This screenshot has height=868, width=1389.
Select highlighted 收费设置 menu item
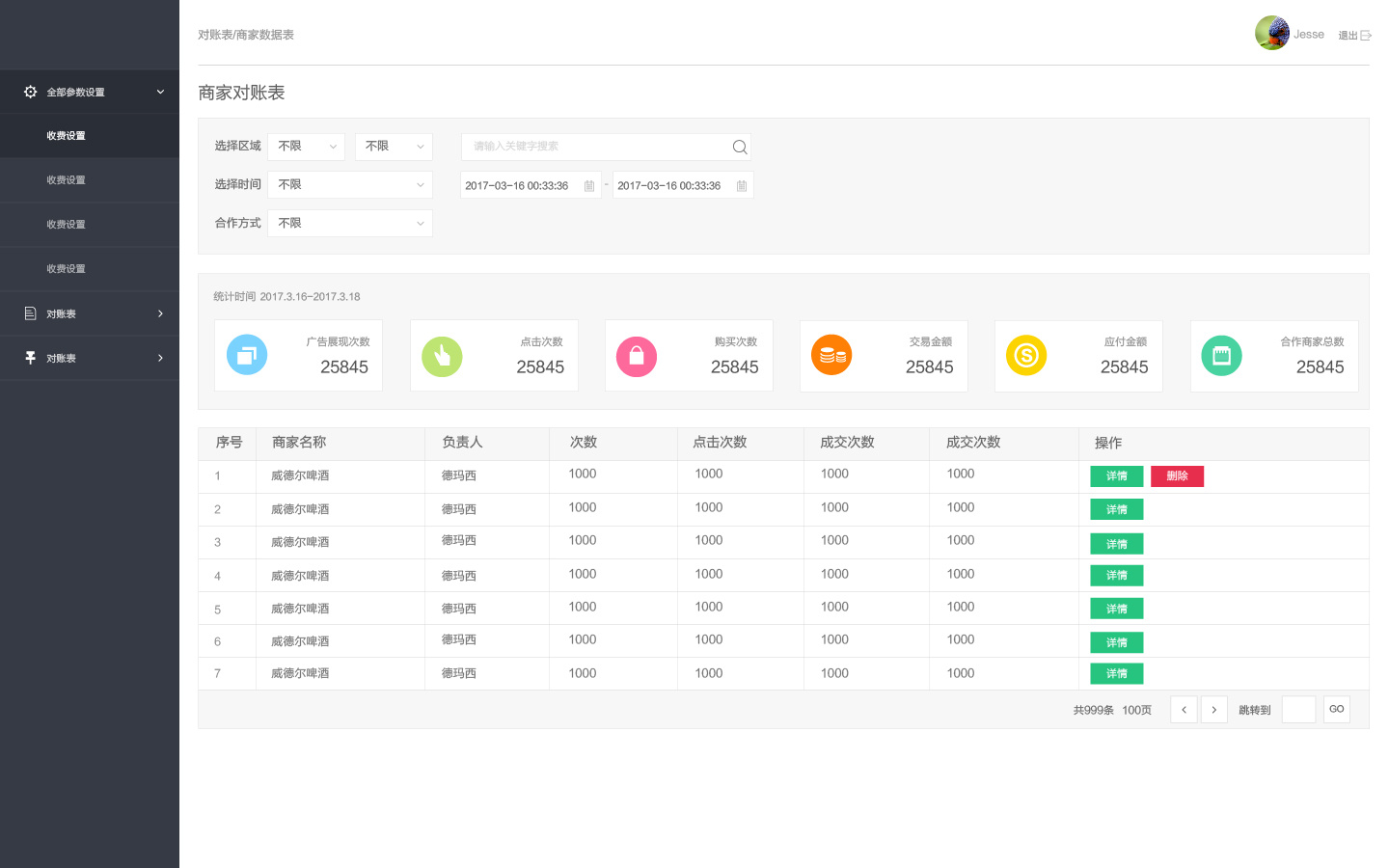90,136
